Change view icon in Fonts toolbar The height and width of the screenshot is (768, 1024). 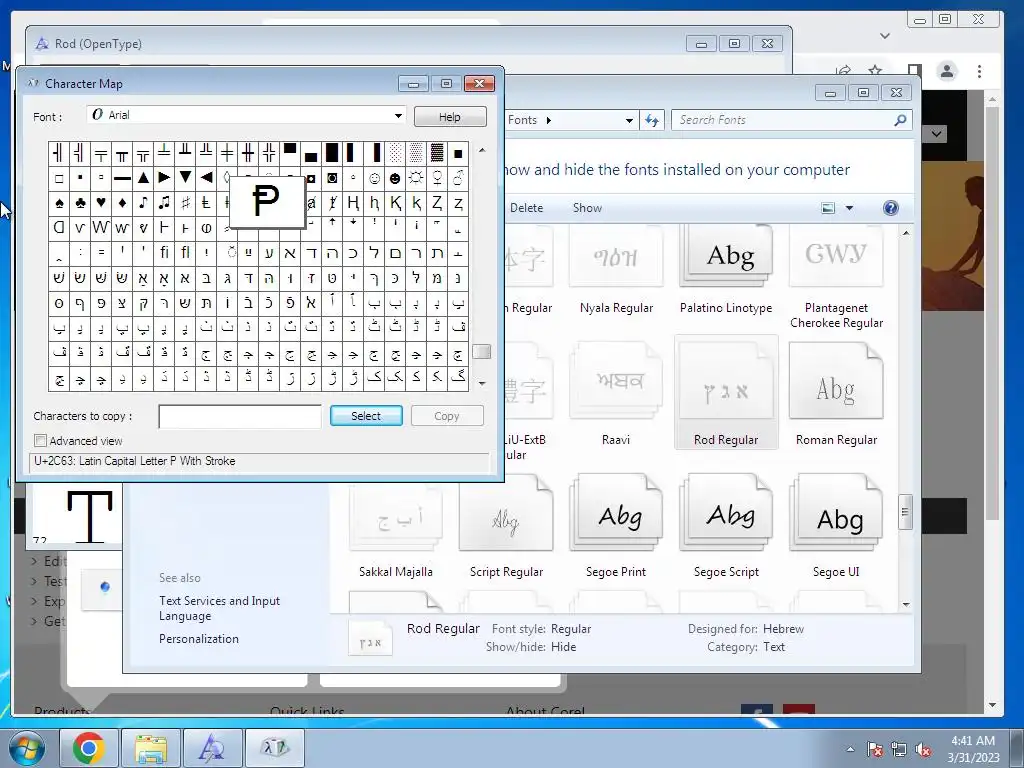[828, 208]
